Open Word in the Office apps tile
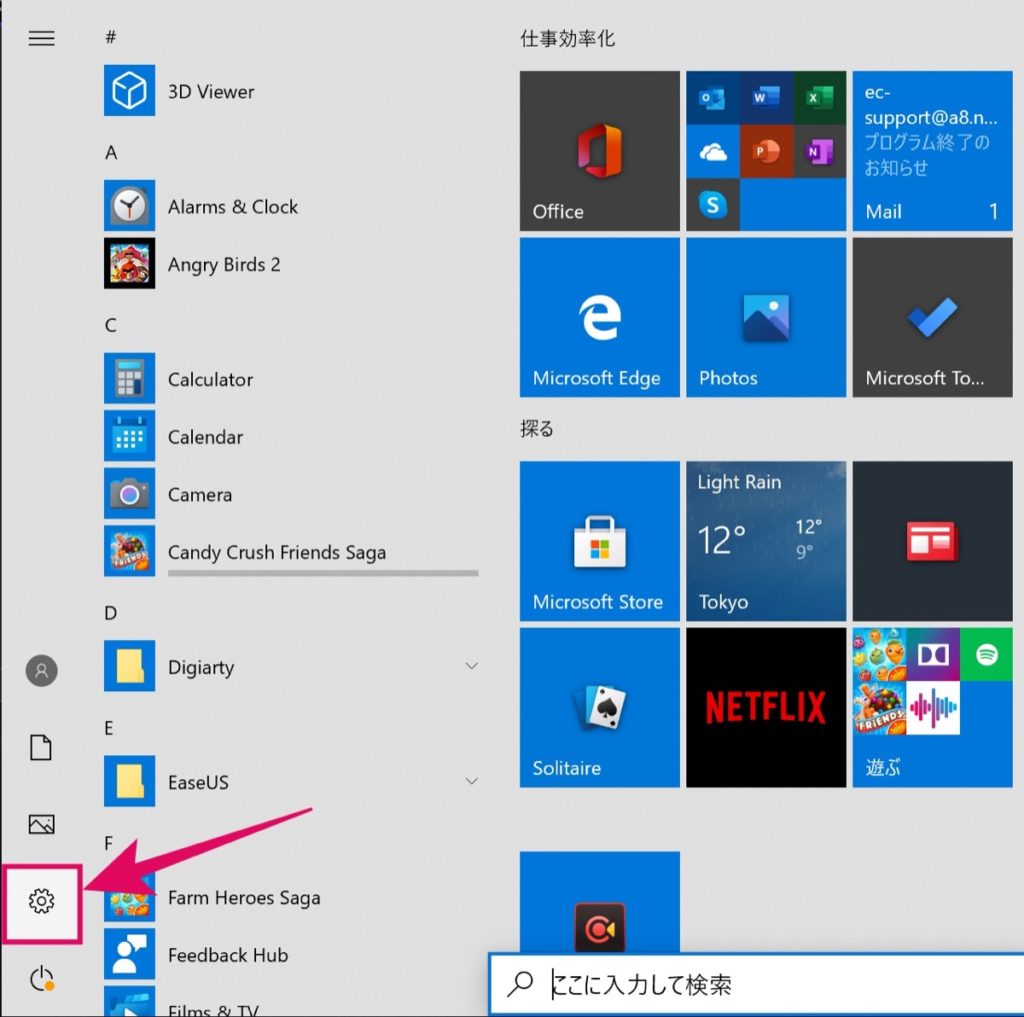 click(766, 97)
